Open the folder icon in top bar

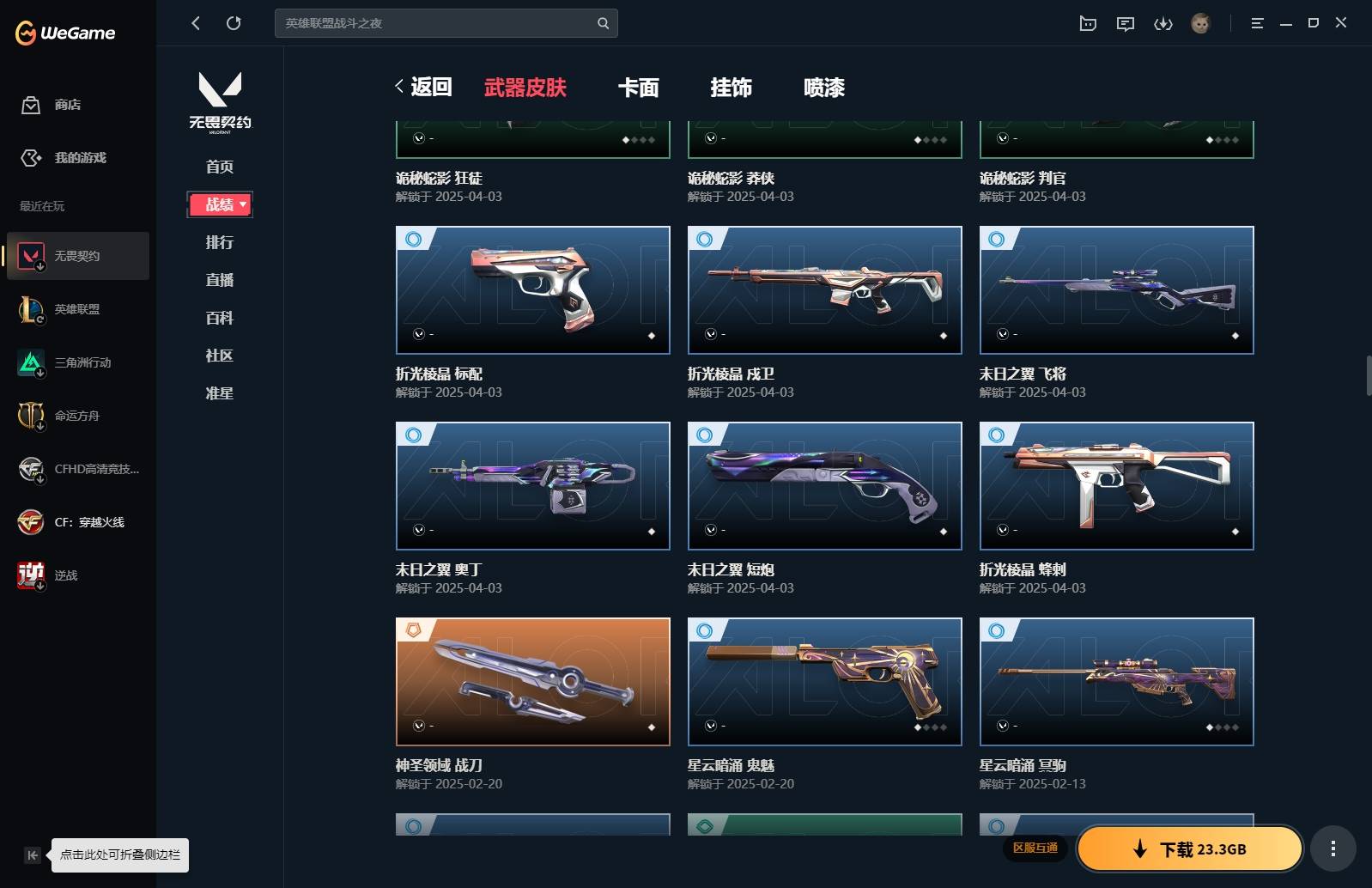pyautogui.click(x=1088, y=23)
